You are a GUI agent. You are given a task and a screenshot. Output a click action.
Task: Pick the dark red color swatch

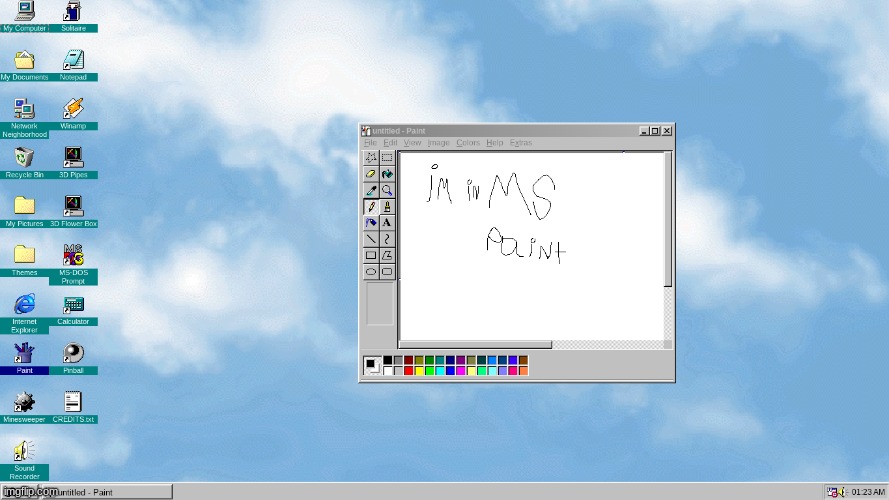pyautogui.click(x=408, y=361)
